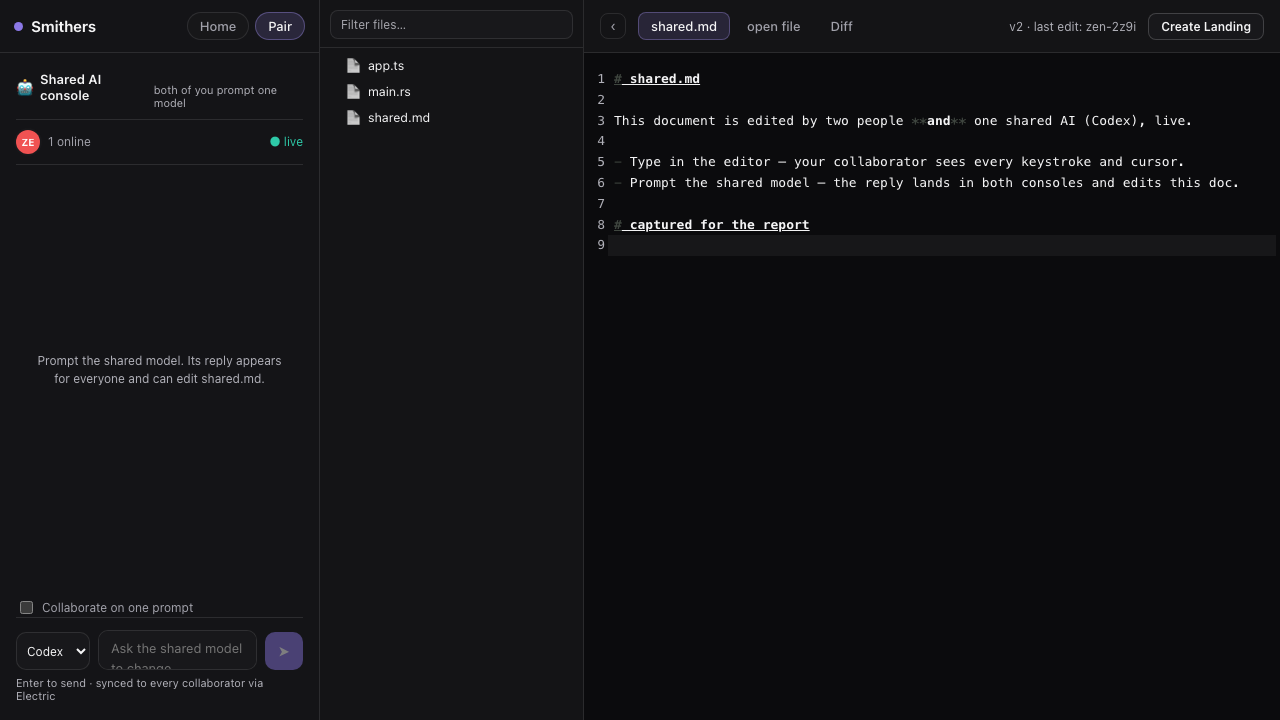Select the open file tab
1280x720 pixels.
(774, 26)
